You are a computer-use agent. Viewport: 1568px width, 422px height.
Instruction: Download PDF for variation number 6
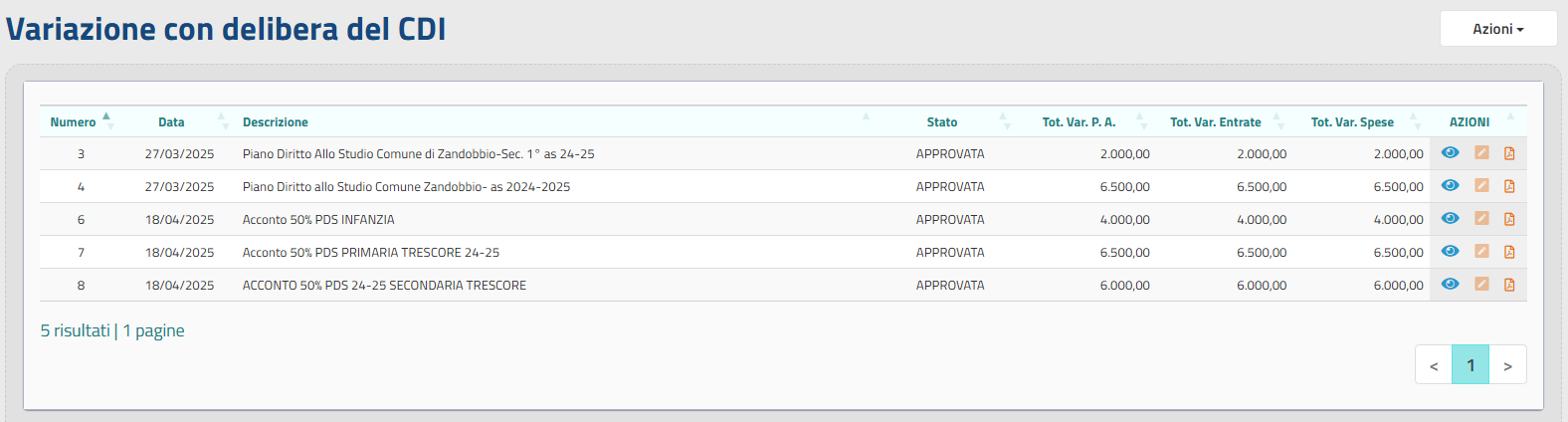point(1509,219)
